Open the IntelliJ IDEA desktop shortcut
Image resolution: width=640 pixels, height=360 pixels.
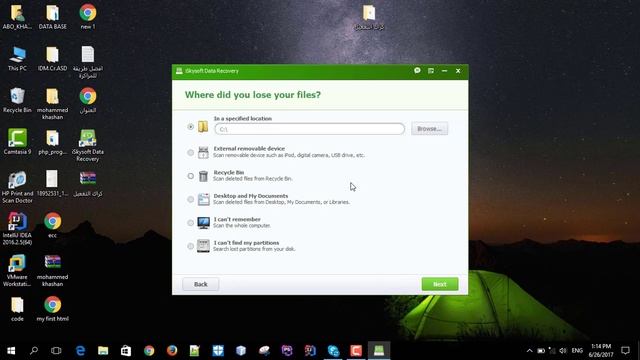pos(17,229)
